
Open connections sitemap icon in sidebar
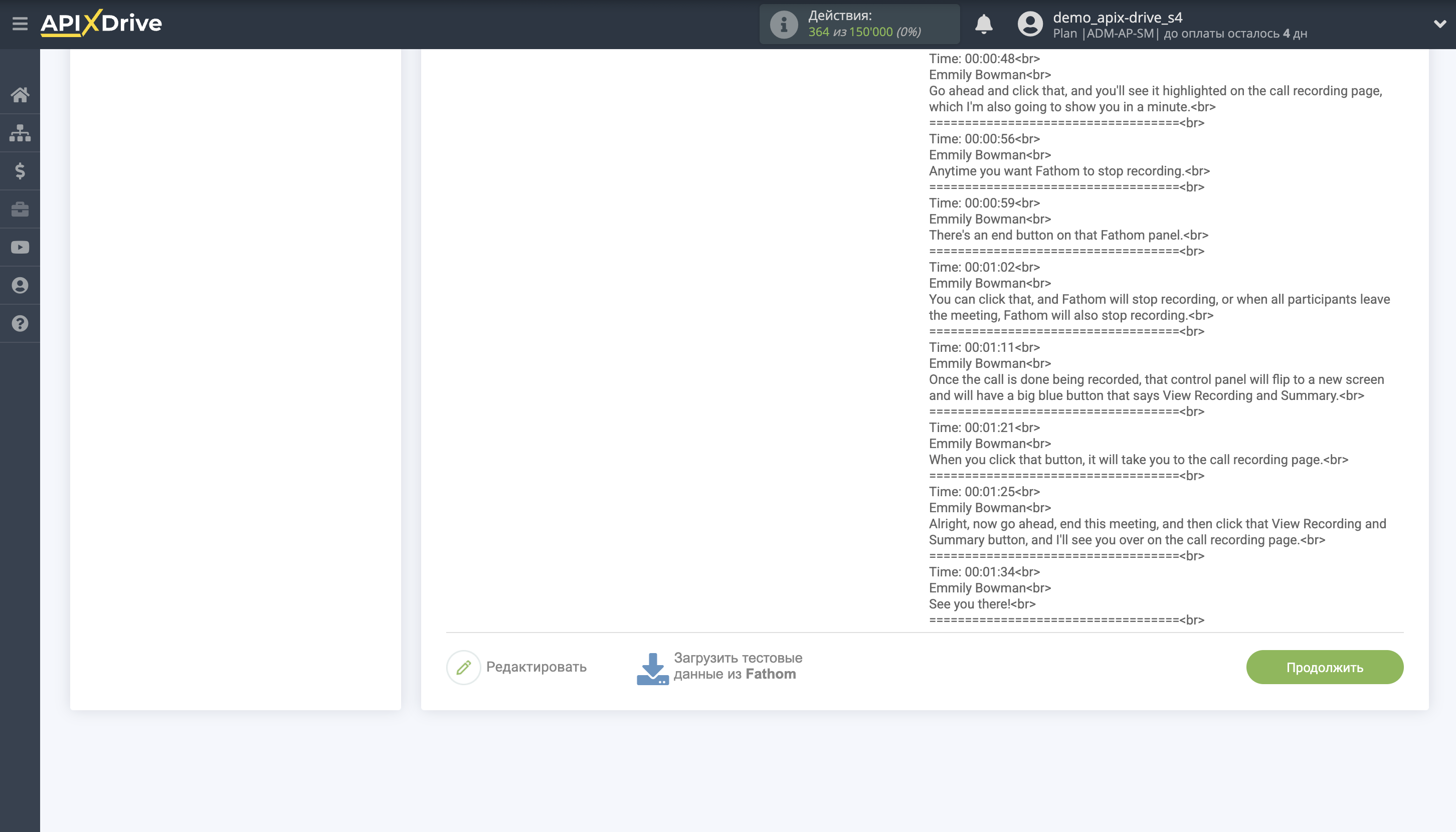(x=20, y=133)
